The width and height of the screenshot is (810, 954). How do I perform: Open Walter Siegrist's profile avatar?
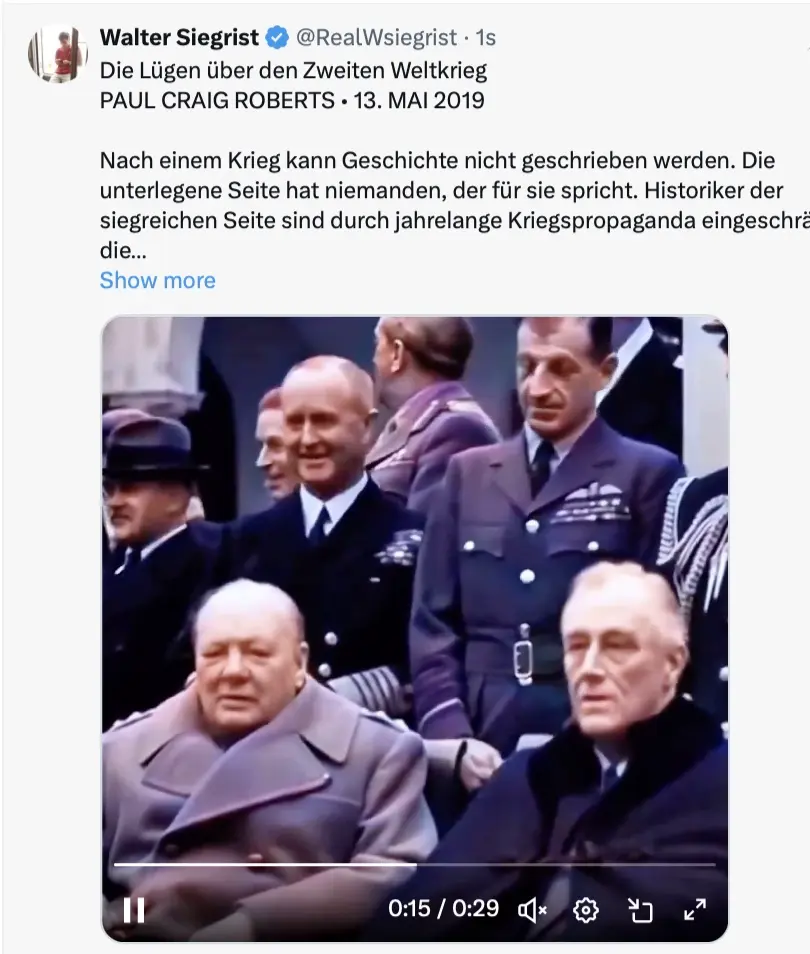[57, 54]
